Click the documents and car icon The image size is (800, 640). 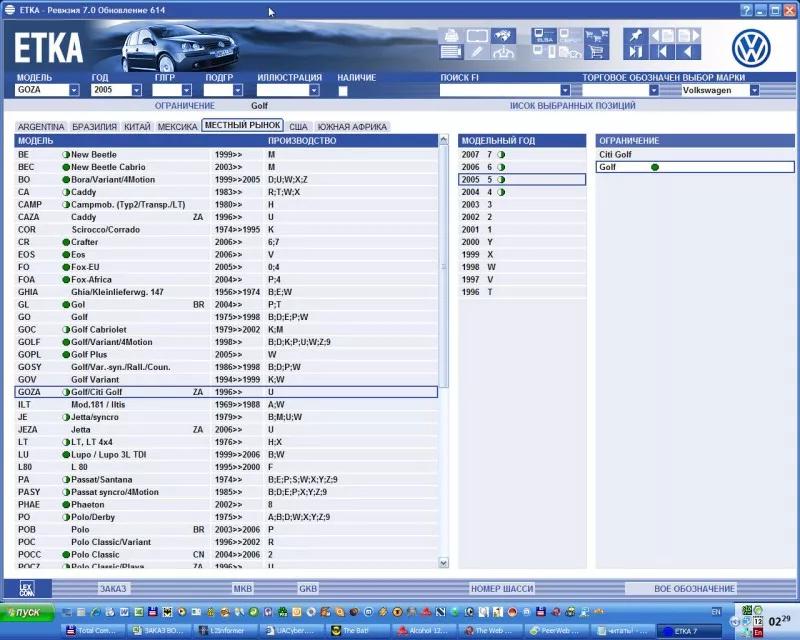(x=570, y=52)
